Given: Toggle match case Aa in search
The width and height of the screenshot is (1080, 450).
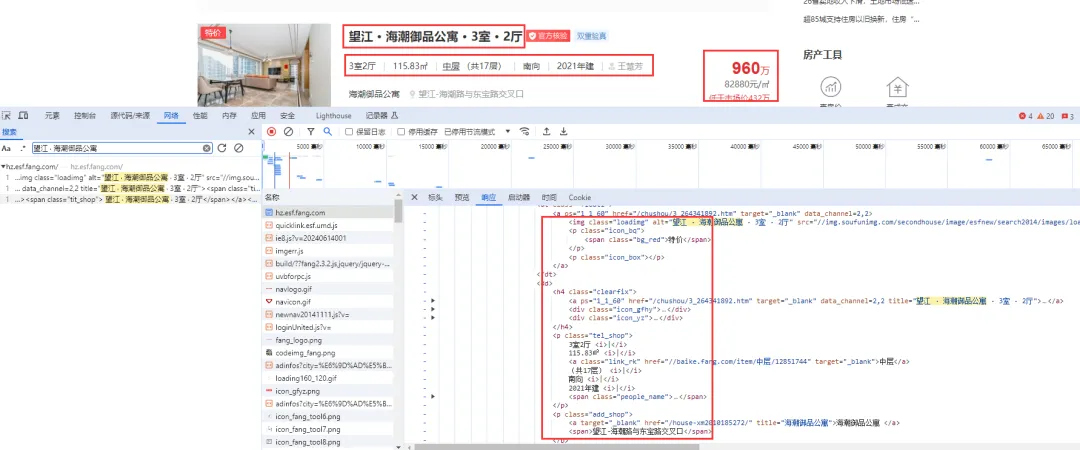Looking at the screenshot, I should click(x=6, y=148).
